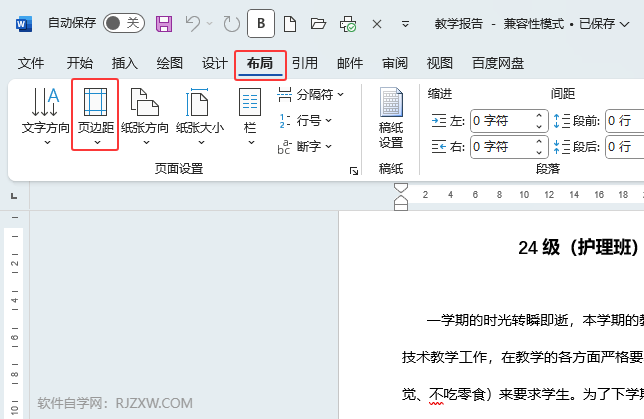
Task: Open the 文字方向 text direction menu
Action: 46,116
